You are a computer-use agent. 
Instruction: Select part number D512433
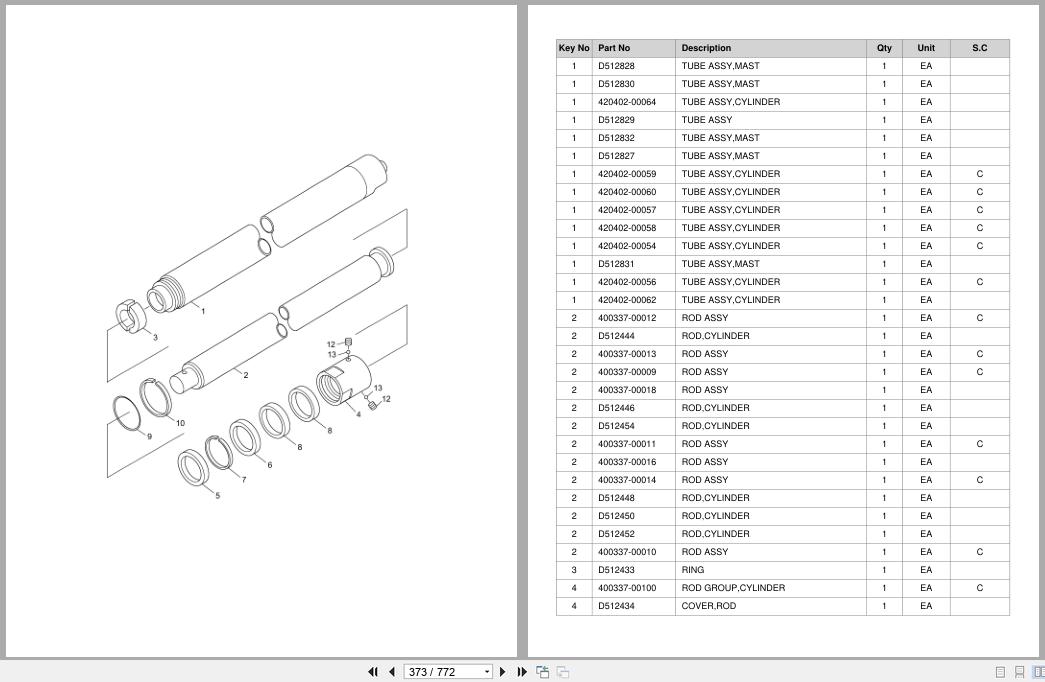(616, 570)
